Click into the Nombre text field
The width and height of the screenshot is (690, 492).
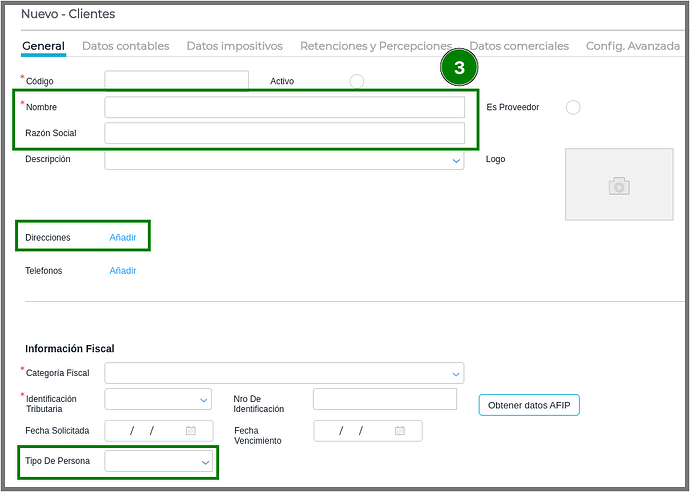pos(284,107)
